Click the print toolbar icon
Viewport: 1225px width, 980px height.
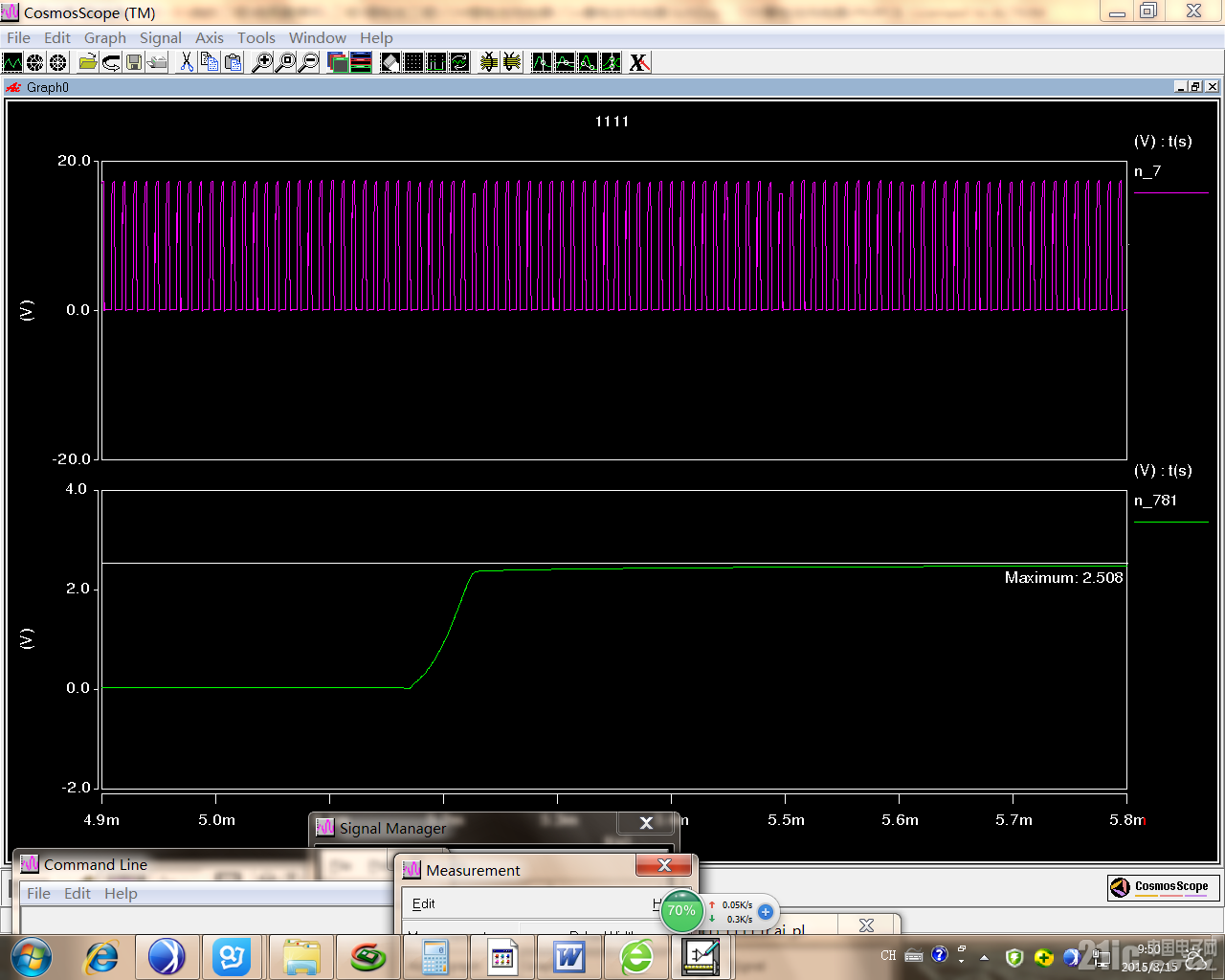[x=157, y=62]
